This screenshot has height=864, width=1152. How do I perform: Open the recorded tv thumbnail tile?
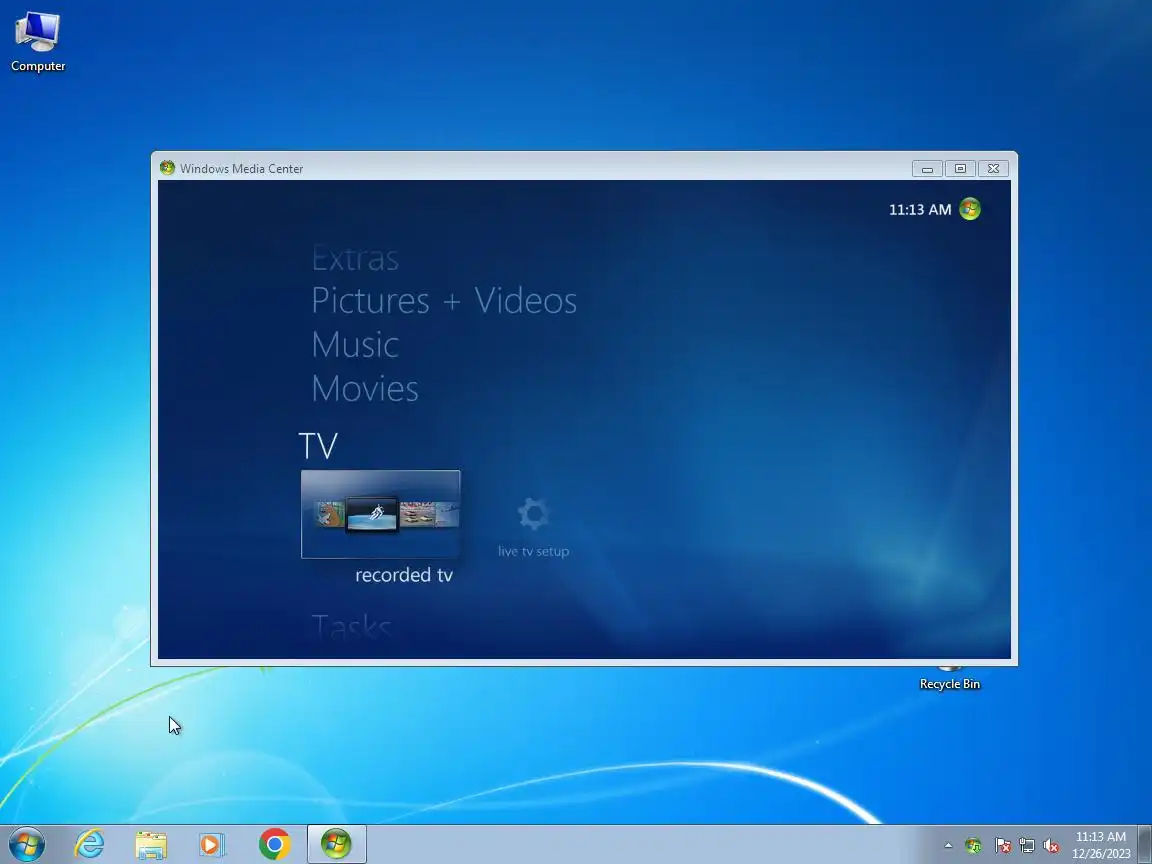(x=381, y=514)
